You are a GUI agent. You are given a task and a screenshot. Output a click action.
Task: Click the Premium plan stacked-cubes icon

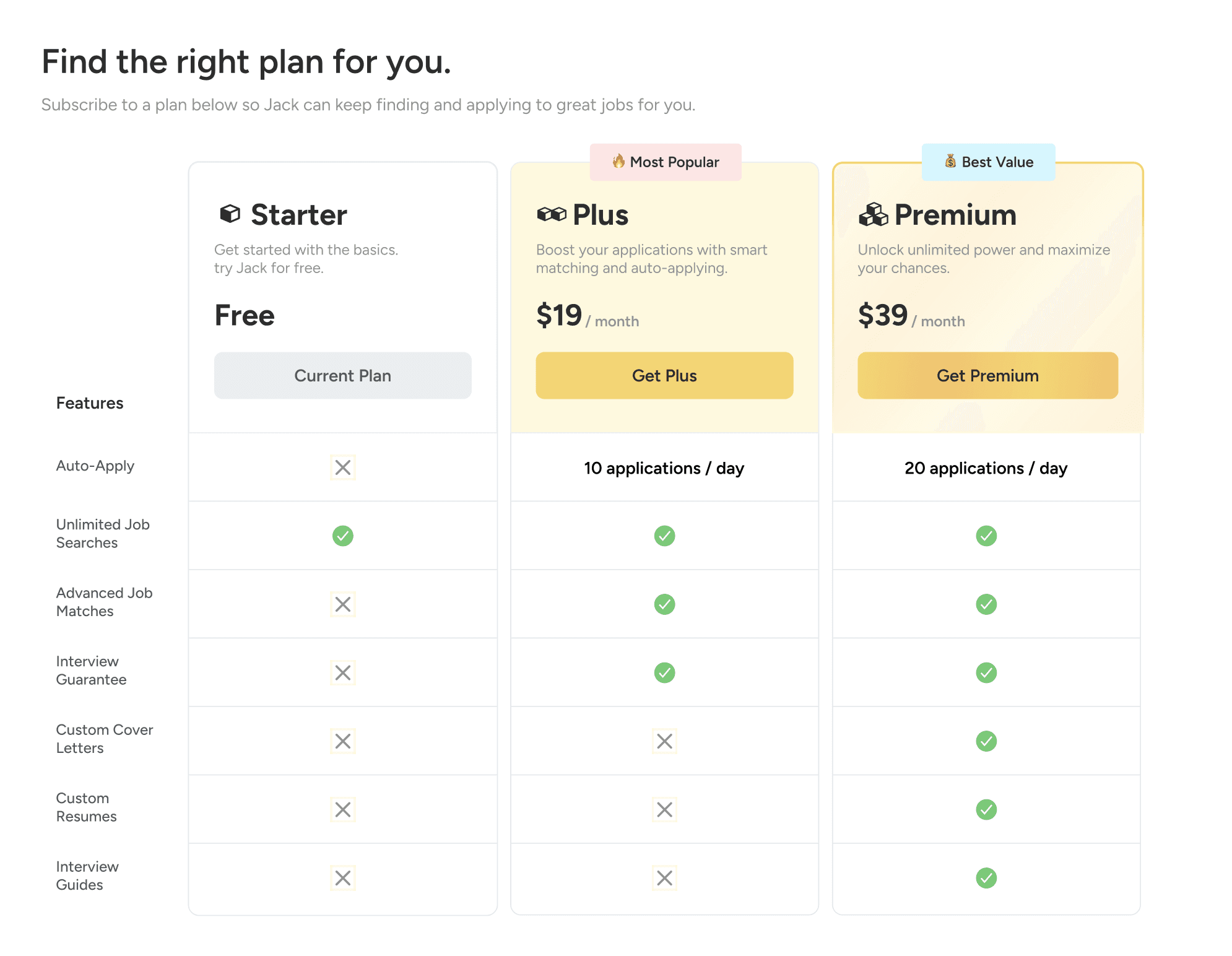click(873, 214)
